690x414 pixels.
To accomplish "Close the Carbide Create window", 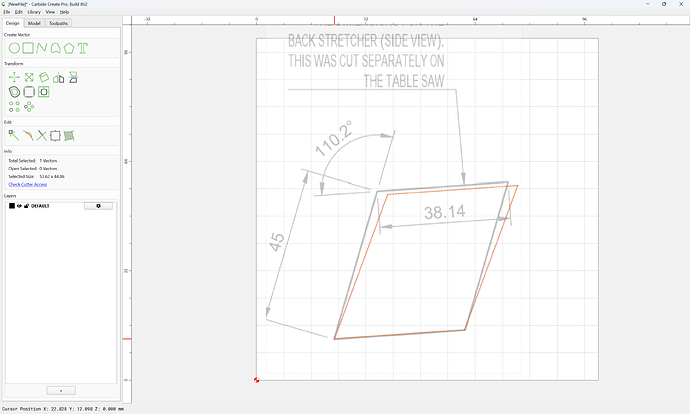I will [681, 4].
